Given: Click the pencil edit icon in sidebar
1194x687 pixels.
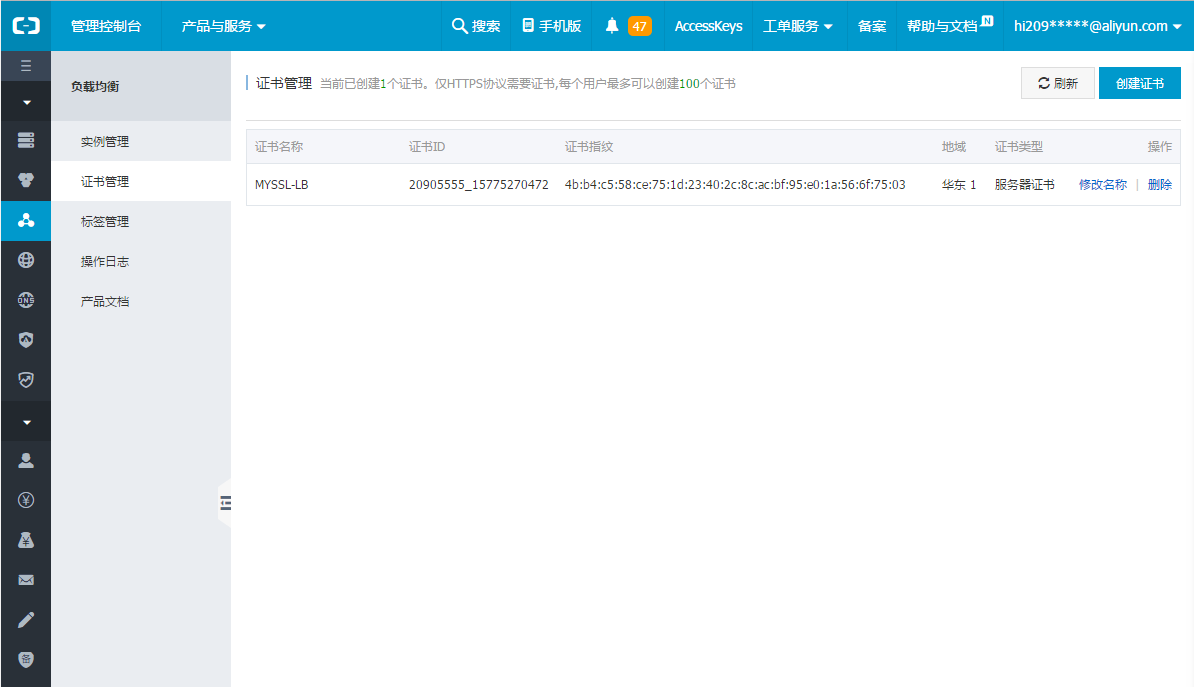Looking at the screenshot, I should (26, 620).
